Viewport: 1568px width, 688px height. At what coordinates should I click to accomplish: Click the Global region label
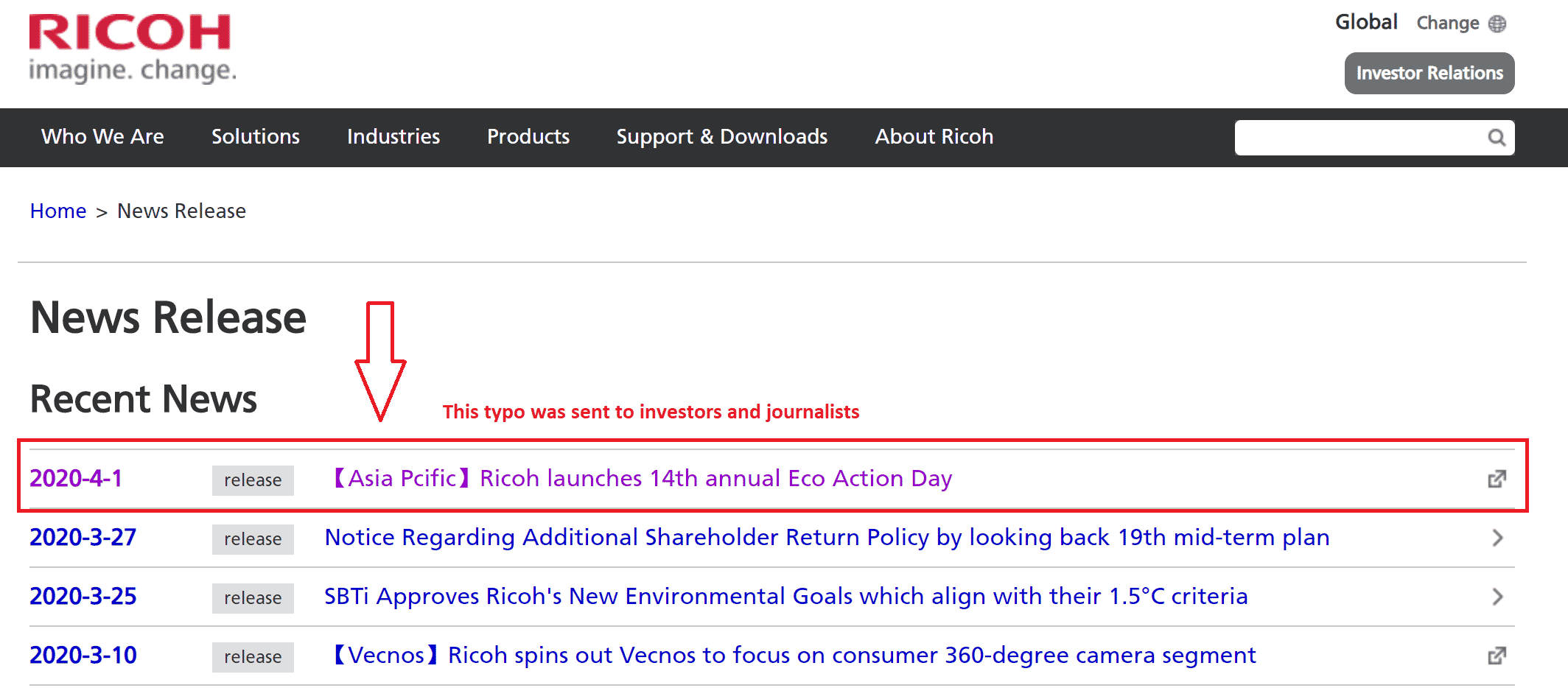(1366, 23)
